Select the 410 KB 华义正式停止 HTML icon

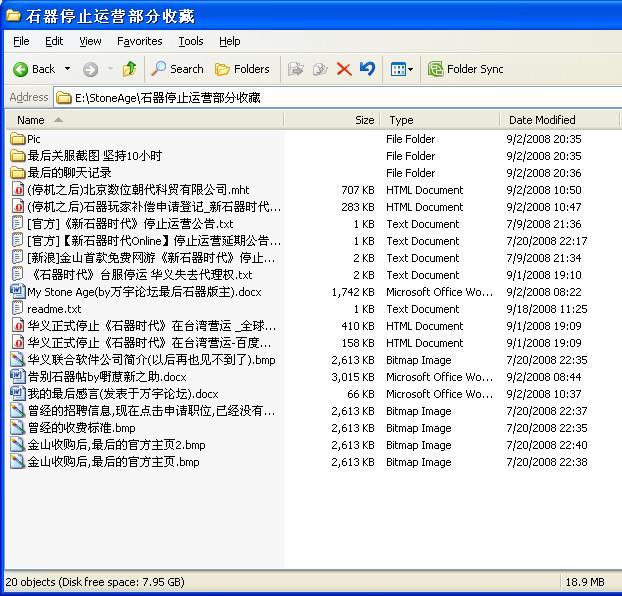[18, 326]
